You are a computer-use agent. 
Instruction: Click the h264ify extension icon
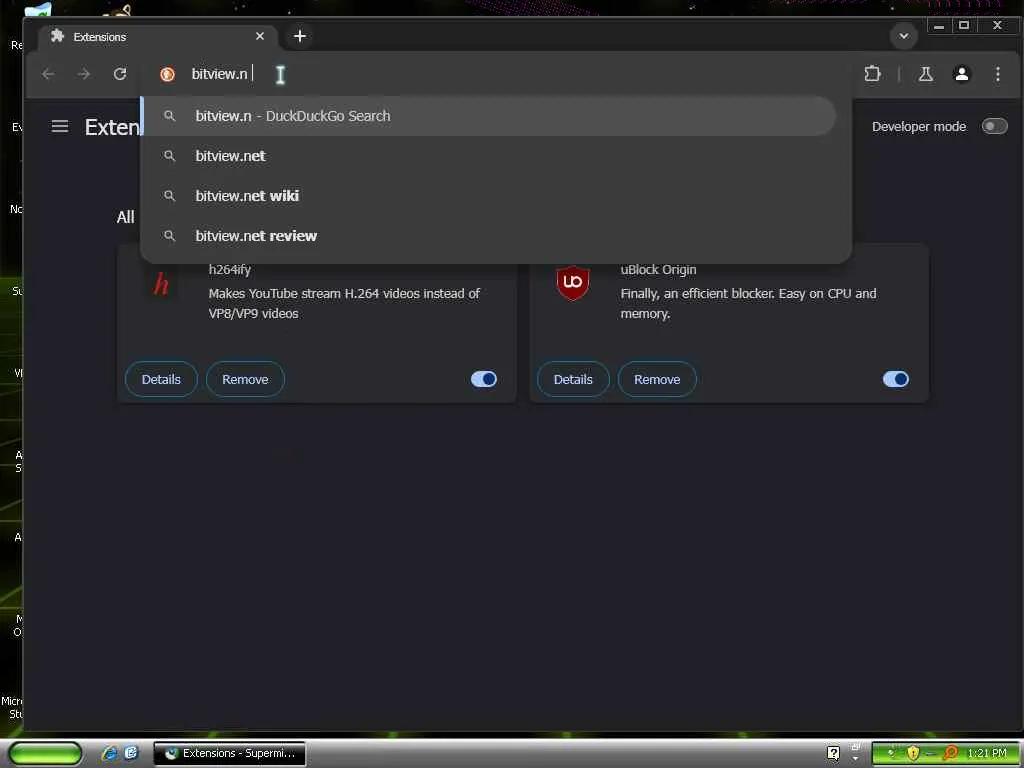[x=161, y=283]
